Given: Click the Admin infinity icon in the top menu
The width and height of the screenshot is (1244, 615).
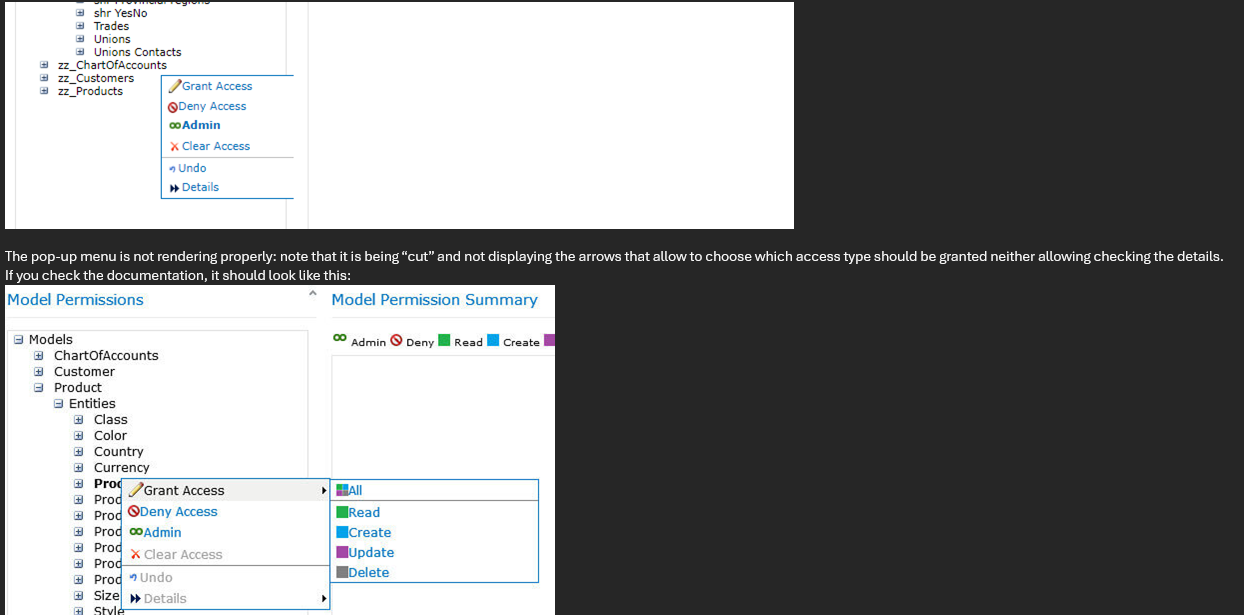Looking at the screenshot, I should (x=177, y=125).
